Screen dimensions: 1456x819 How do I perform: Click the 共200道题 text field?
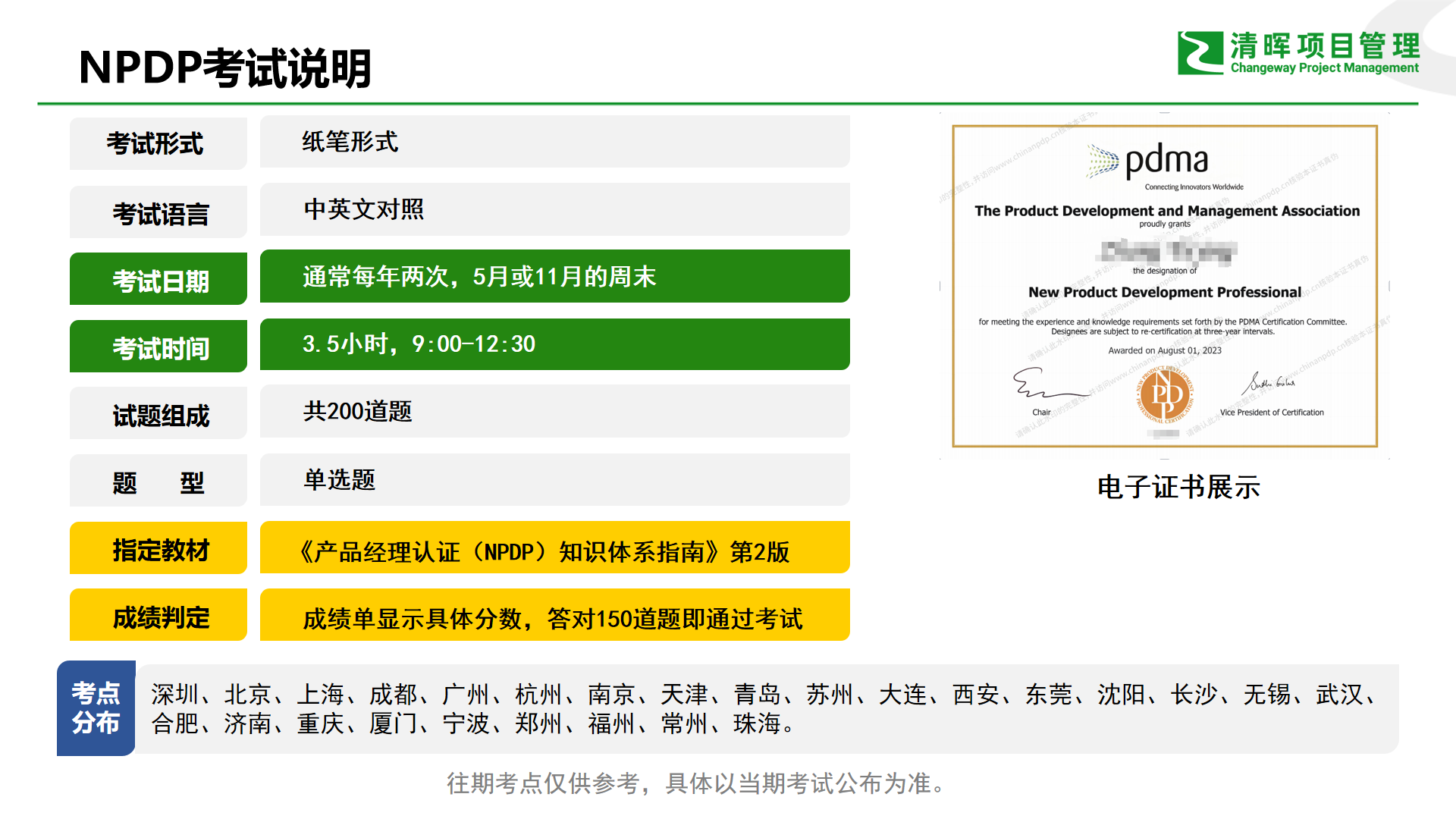[554, 412]
